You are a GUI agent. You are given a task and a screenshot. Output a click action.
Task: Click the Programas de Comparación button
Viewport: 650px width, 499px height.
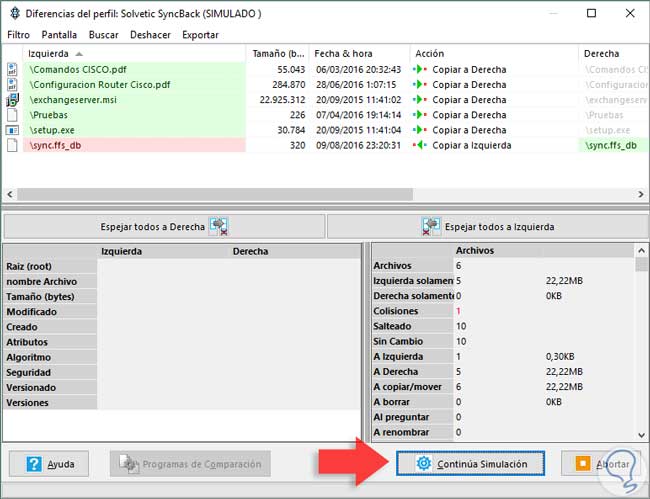(x=190, y=463)
